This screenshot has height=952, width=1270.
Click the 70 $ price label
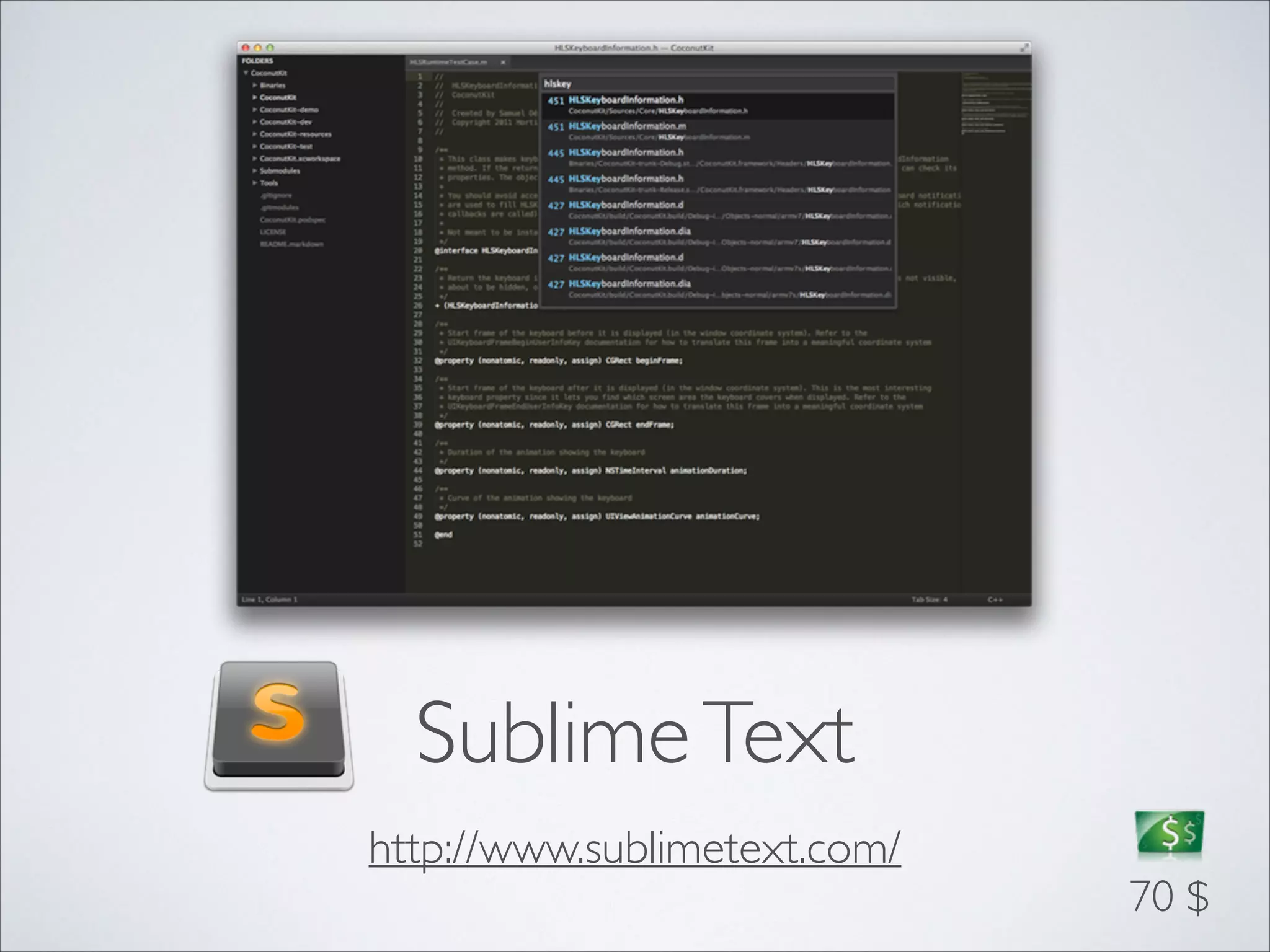1170,897
